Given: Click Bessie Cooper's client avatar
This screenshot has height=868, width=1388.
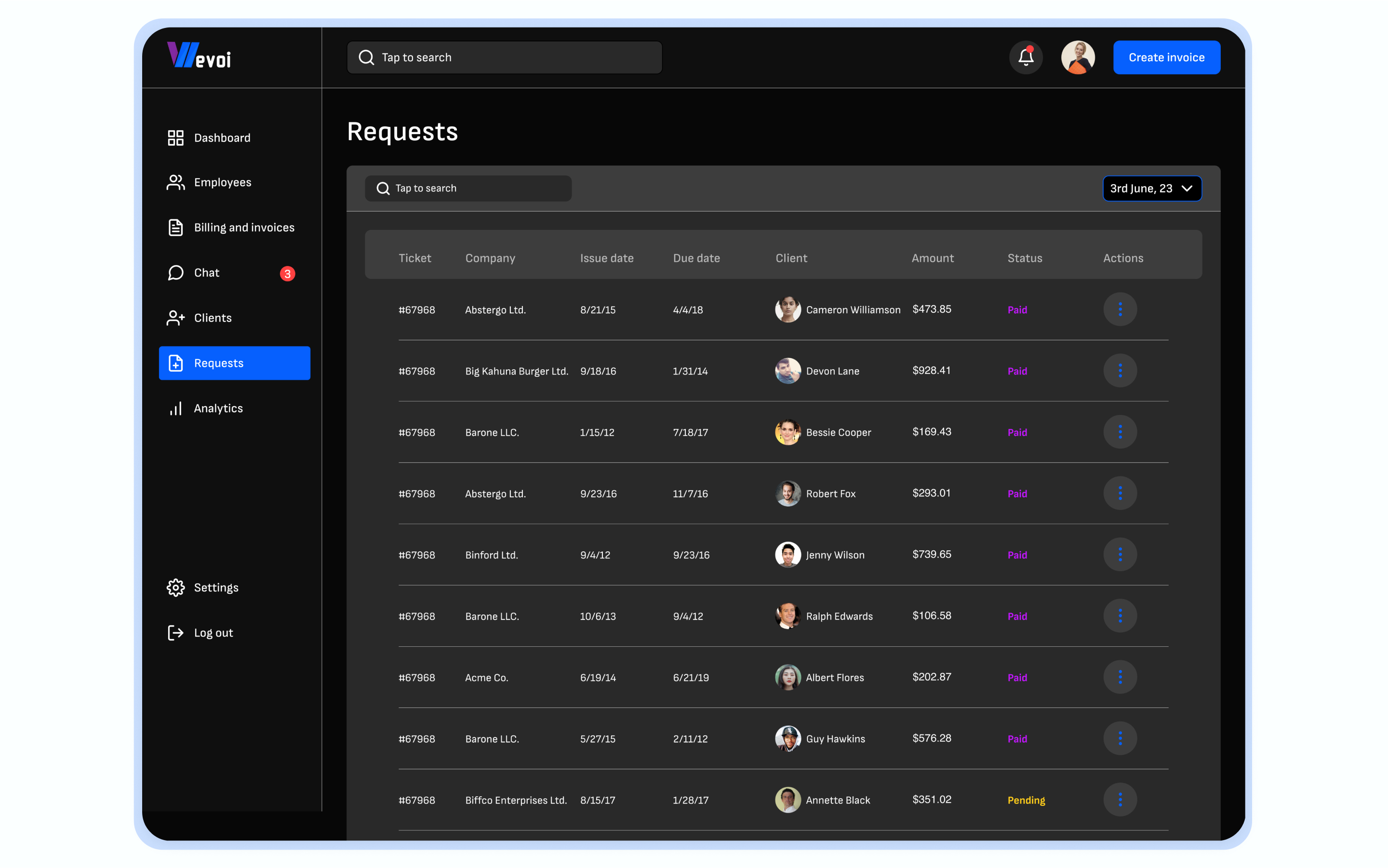Looking at the screenshot, I should click(787, 432).
